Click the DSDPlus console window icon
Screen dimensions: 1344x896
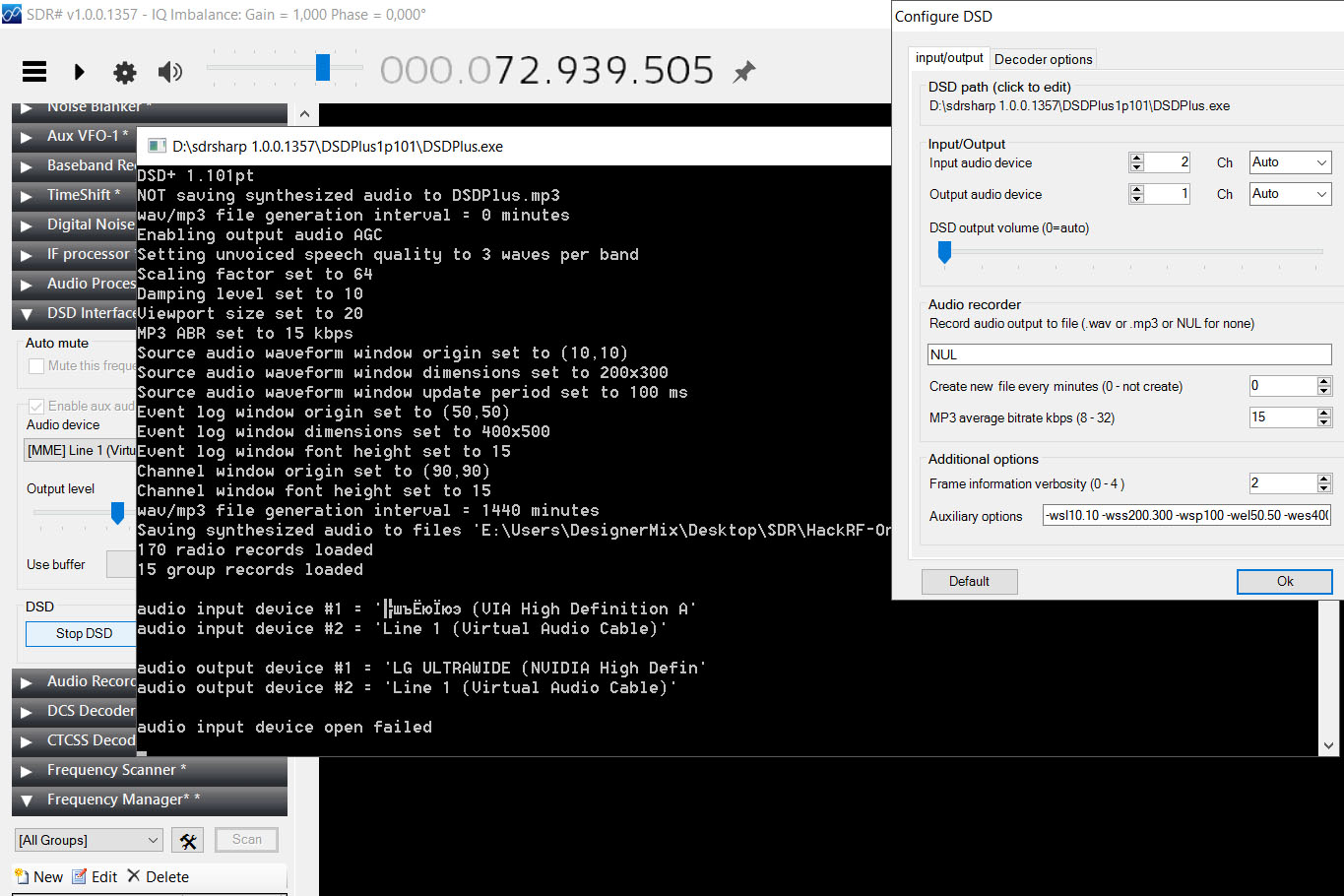pyautogui.click(x=157, y=146)
